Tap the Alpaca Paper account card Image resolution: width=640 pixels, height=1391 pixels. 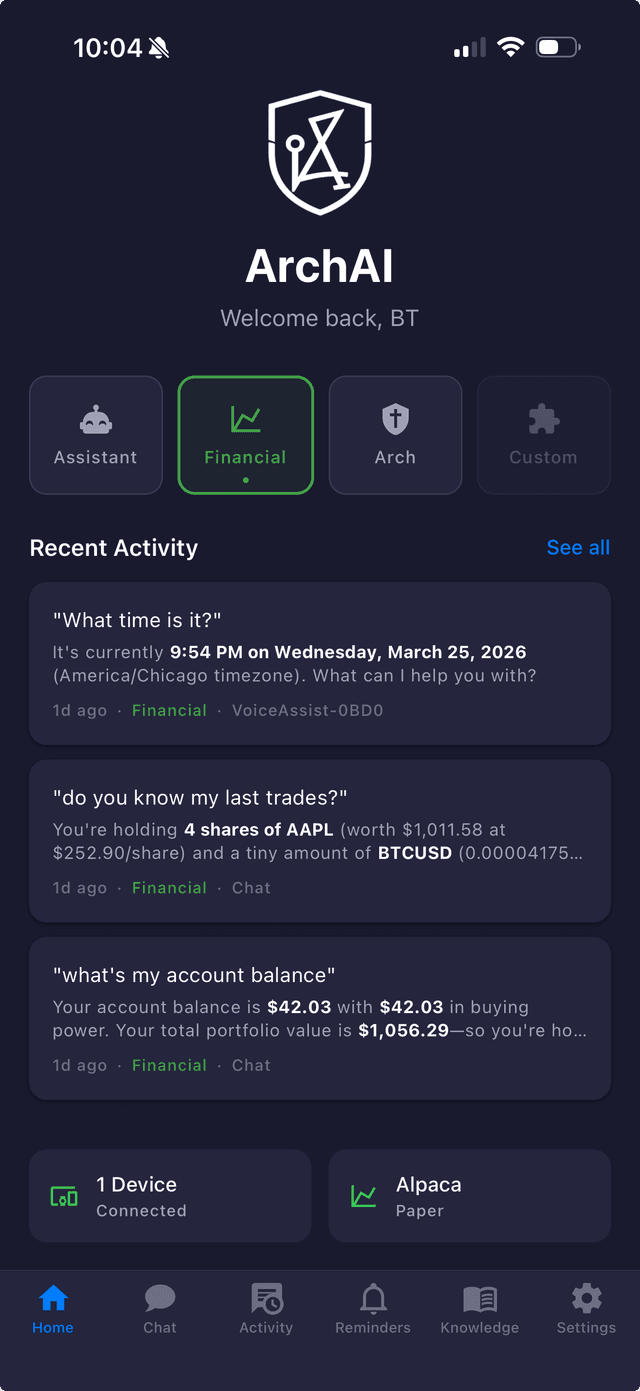pos(469,1195)
